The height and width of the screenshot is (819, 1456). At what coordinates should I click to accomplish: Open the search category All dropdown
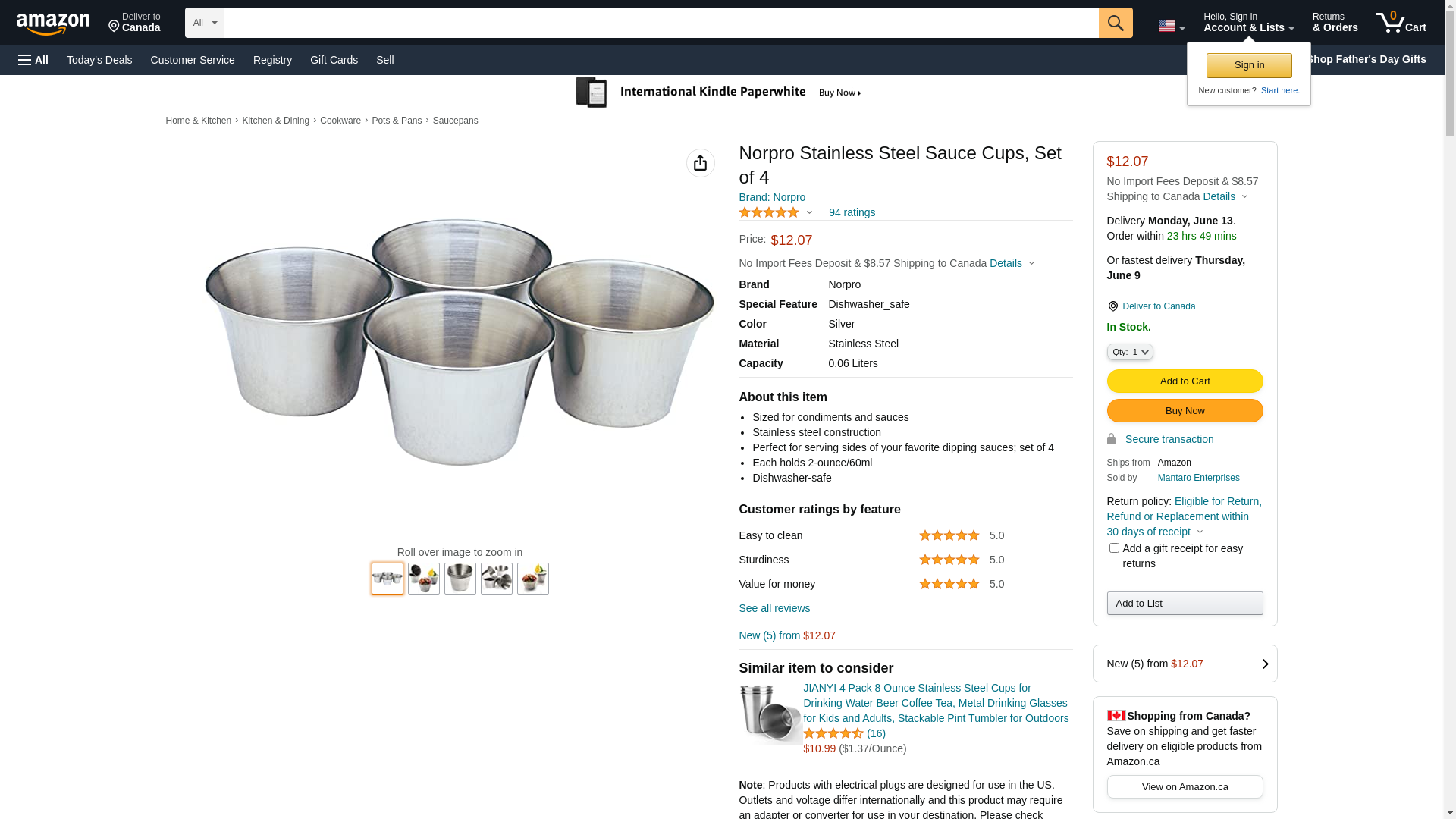tap(205, 23)
